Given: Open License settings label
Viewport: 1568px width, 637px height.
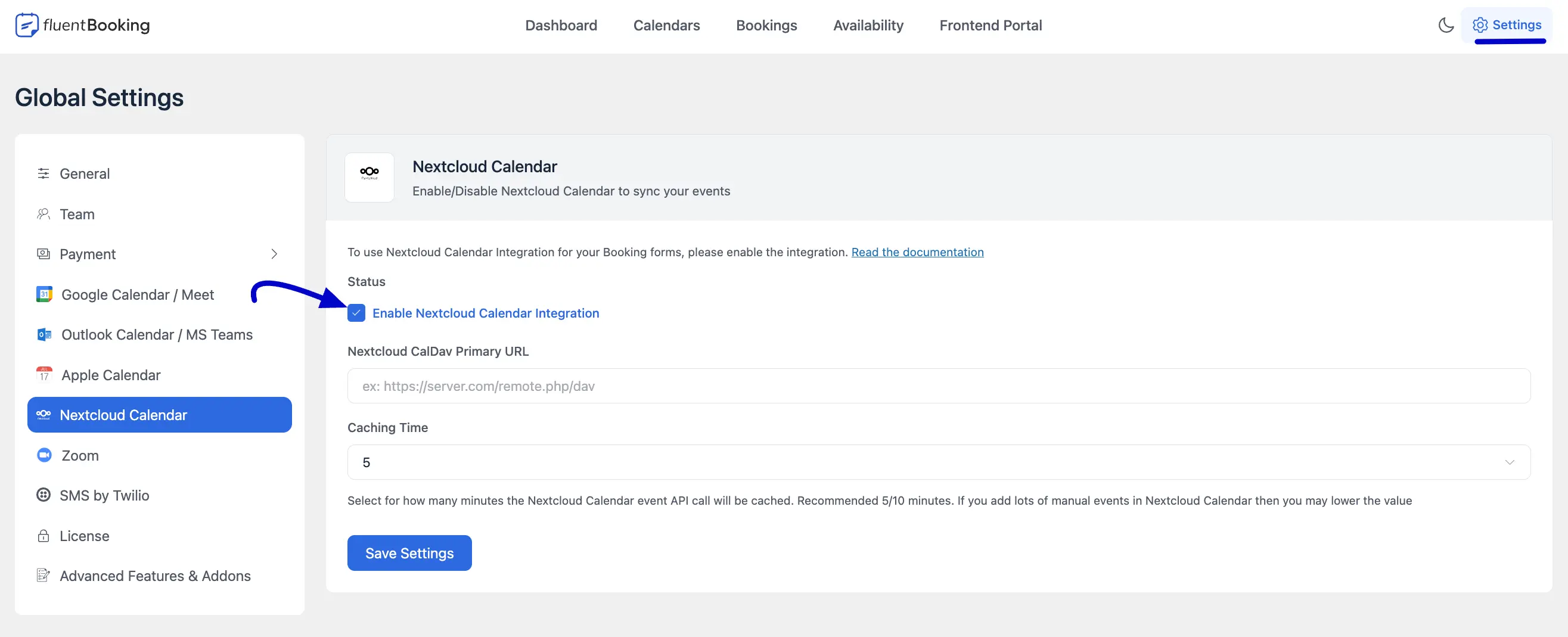Looking at the screenshot, I should coord(84,536).
